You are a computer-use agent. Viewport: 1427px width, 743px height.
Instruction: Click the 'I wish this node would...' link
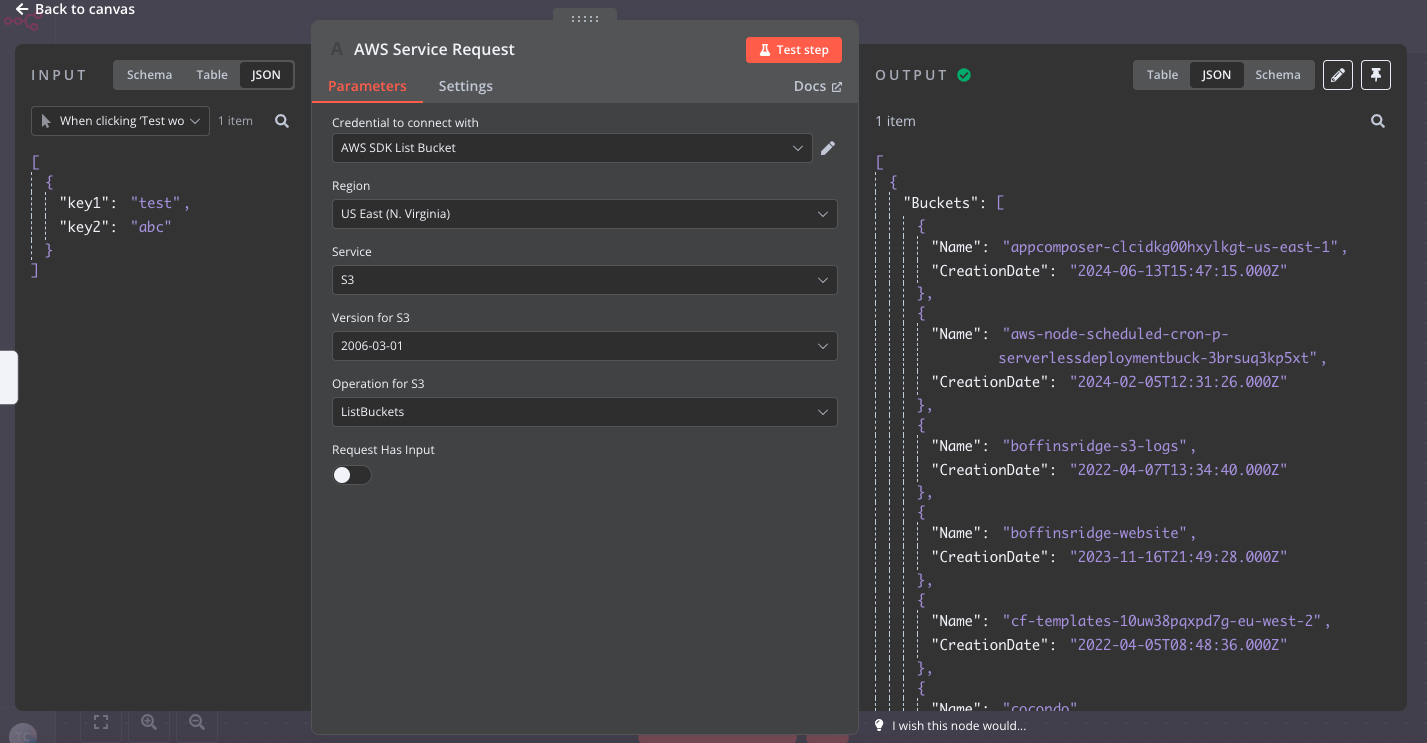point(959,726)
